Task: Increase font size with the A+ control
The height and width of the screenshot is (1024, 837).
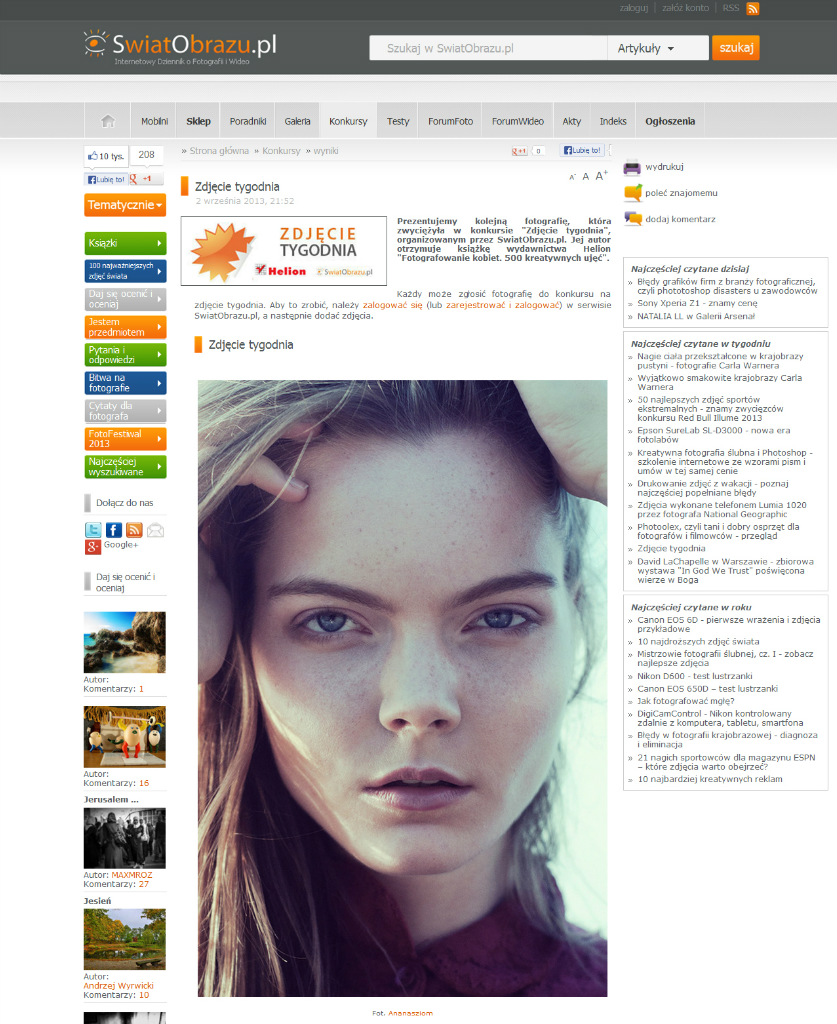Action: tap(601, 176)
